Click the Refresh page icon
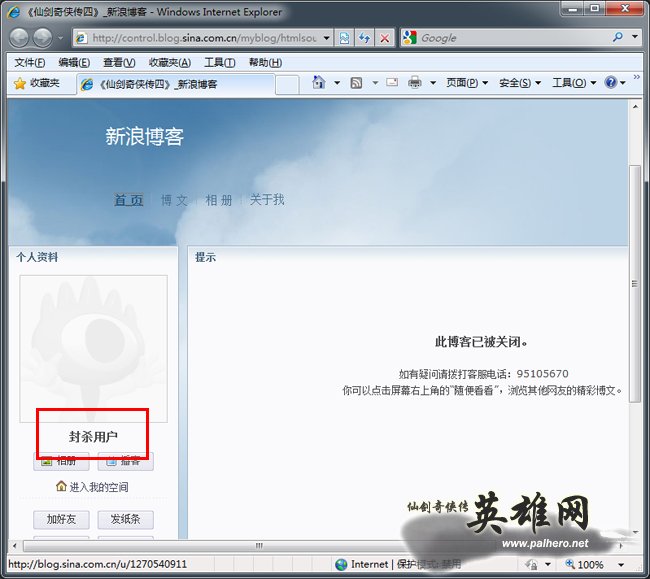 pos(364,38)
